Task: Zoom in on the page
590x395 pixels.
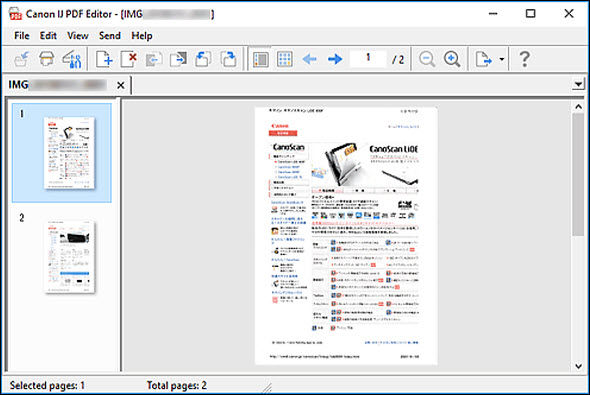Action: (x=452, y=59)
